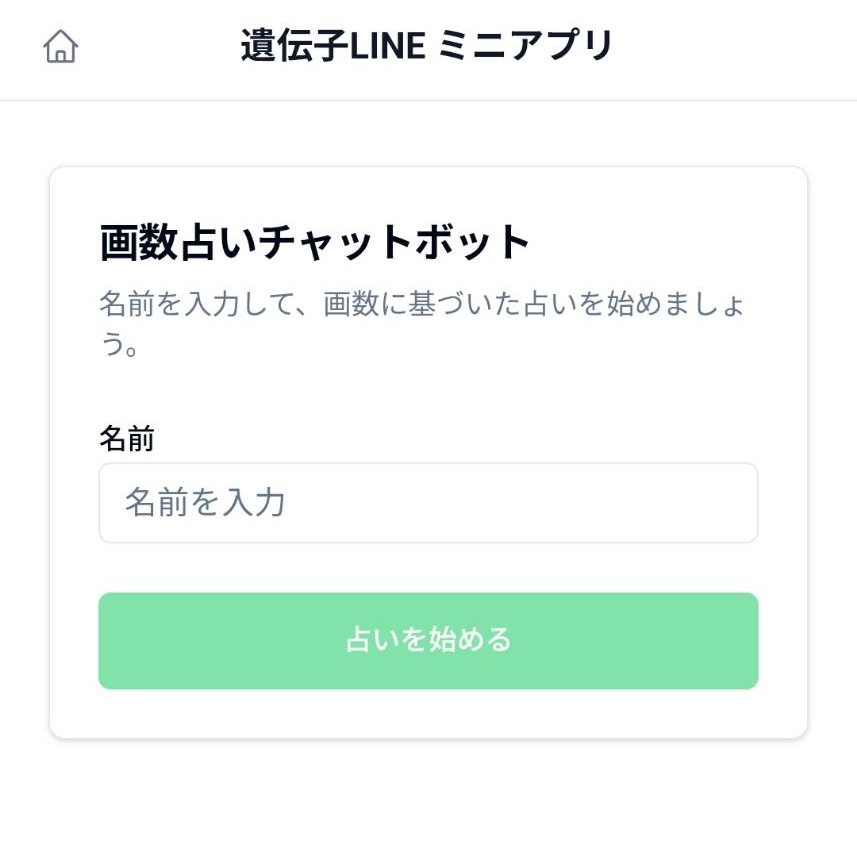Viewport: 857px width, 847px height.
Task: Place the cursor in the 名前 input
Action: 428,503
